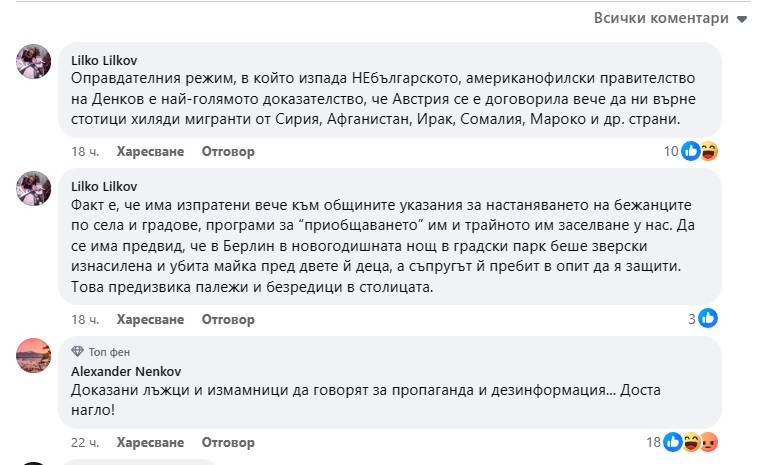Image resolution: width=768 pixels, height=465 pixels.
Task: Click Lilko Lilkov's avatar on the Berlin comment
Action: tap(34, 189)
